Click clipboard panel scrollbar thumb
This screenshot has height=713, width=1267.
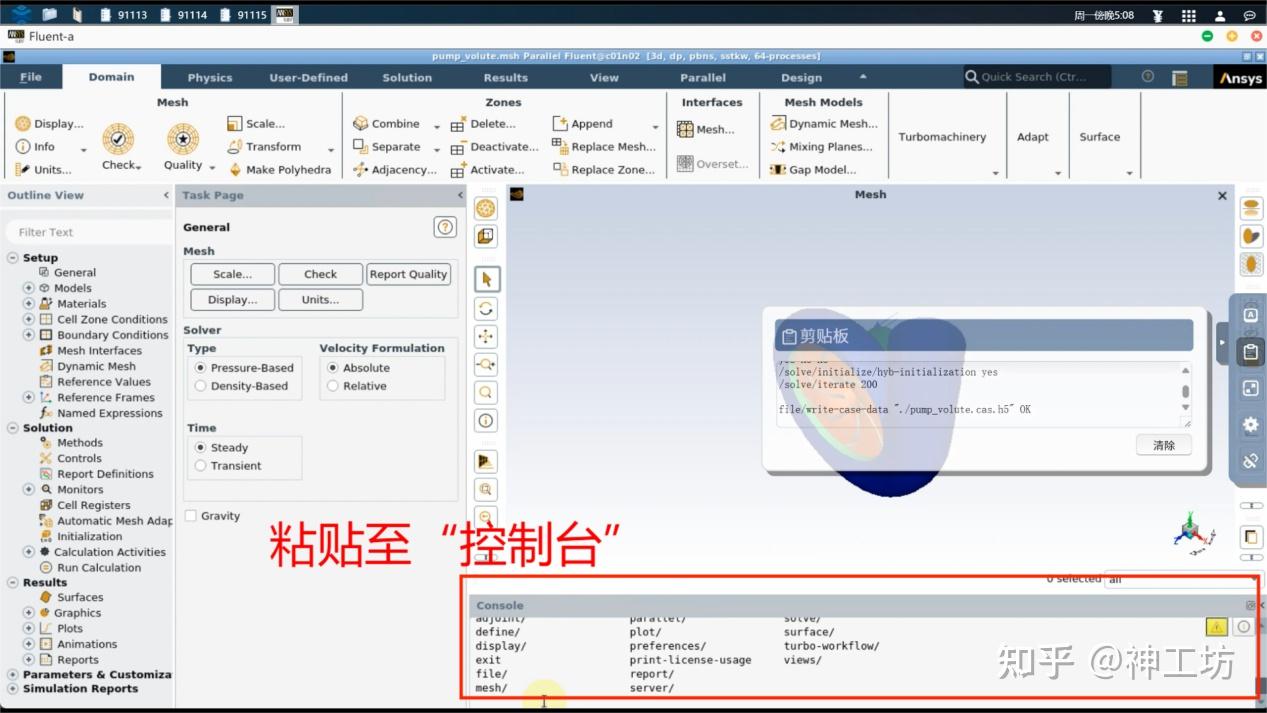1186,393
